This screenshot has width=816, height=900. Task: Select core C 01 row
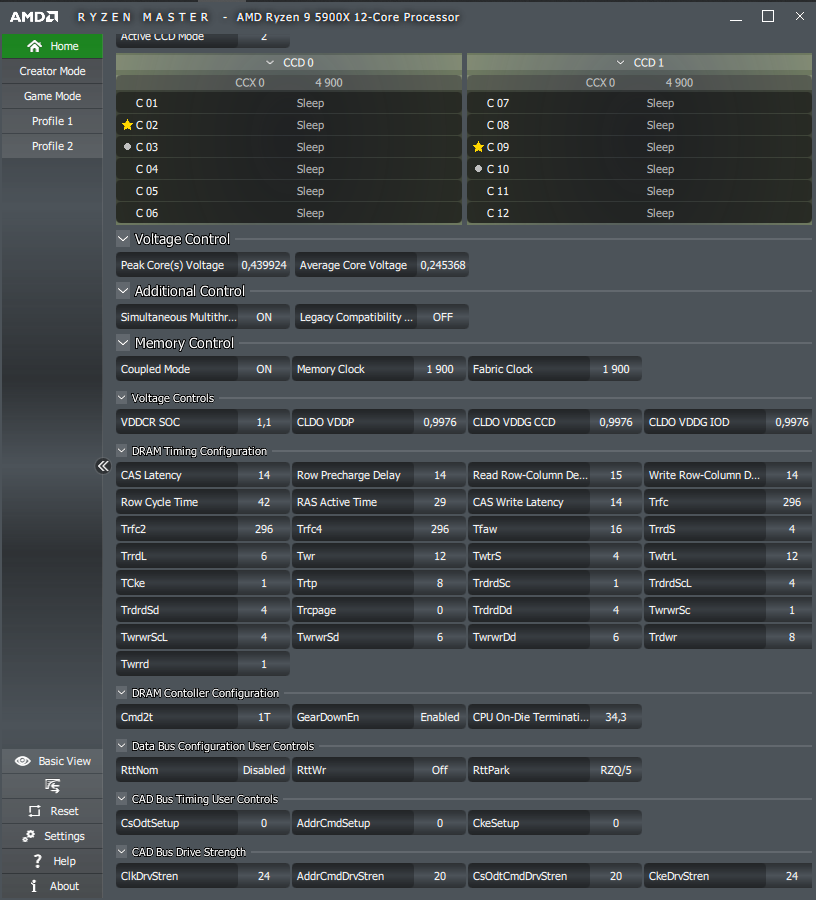click(x=289, y=103)
